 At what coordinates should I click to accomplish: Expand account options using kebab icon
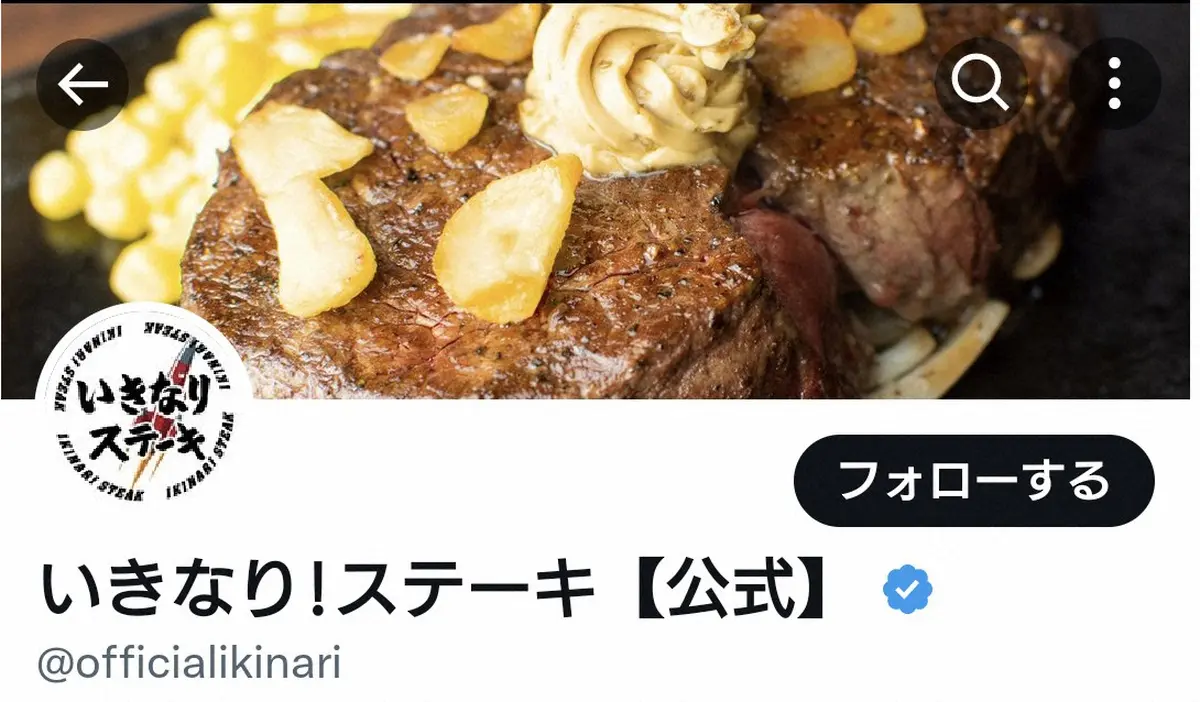1115,86
